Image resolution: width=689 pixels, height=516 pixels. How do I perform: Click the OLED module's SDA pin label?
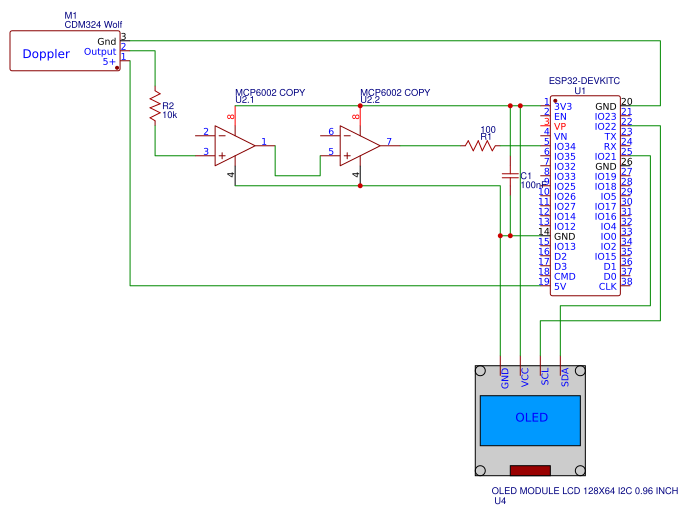pos(565,377)
